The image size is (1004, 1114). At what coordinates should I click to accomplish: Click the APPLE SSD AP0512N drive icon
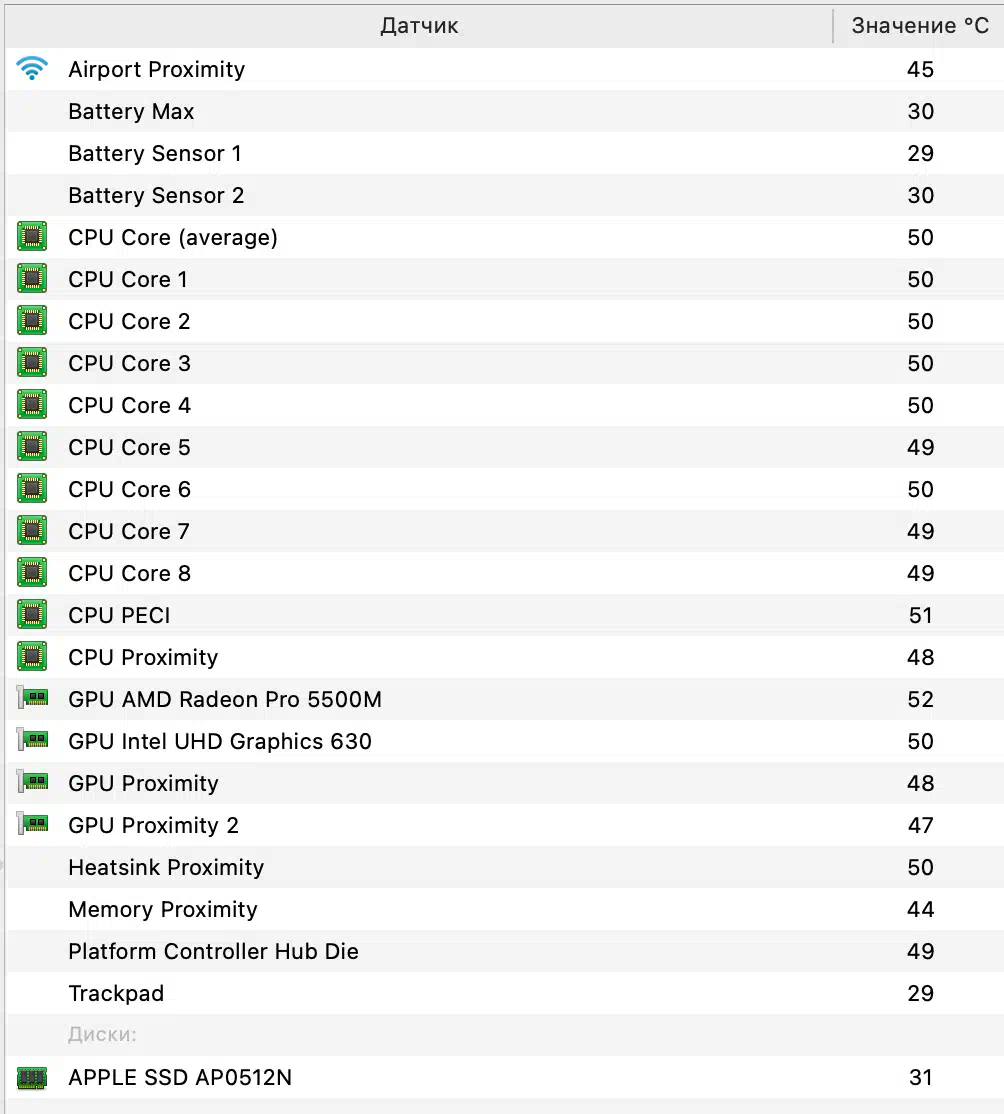coord(32,1077)
